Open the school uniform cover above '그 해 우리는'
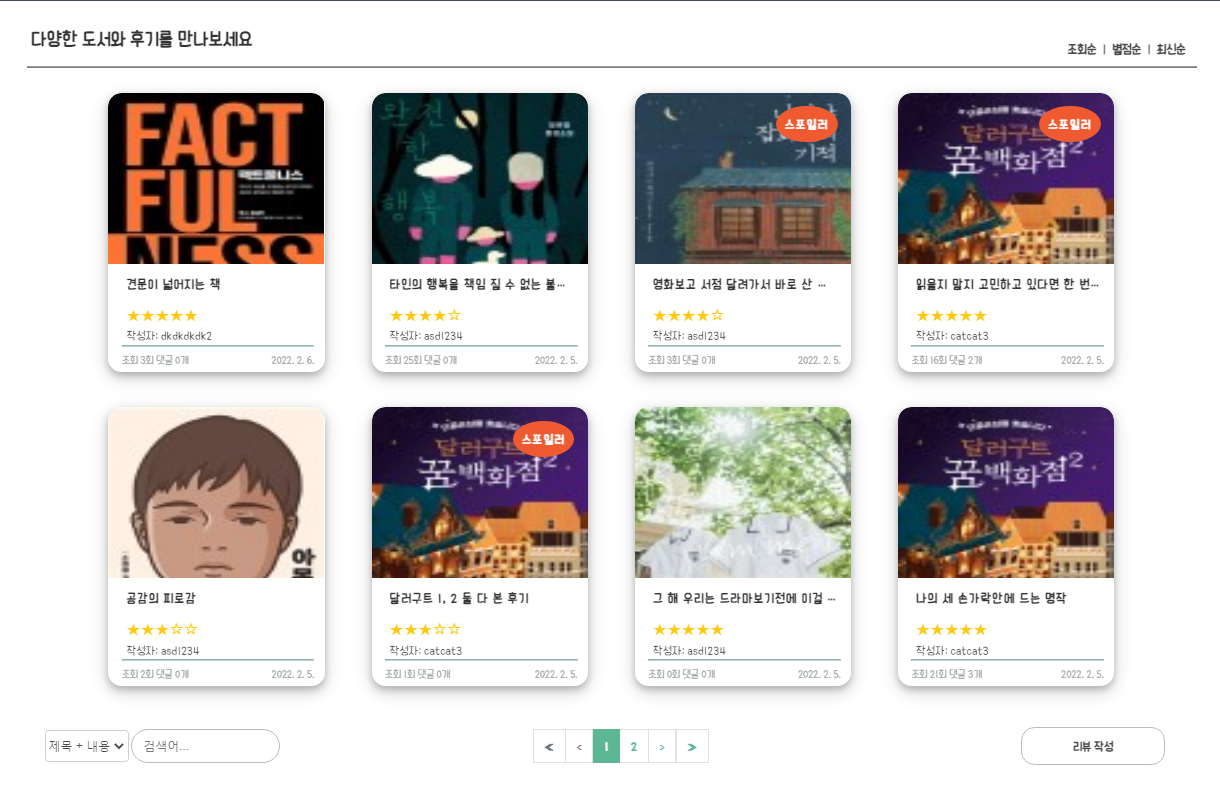Viewport: 1220px width, 799px height. tap(743, 493)
